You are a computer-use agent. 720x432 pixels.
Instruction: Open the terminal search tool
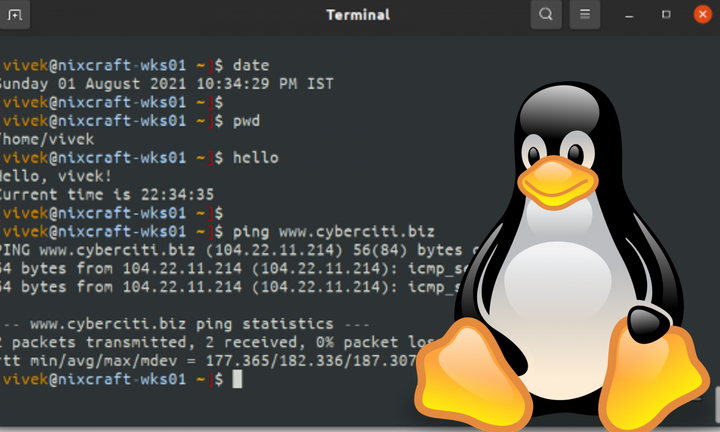click(x=546, y=15)
